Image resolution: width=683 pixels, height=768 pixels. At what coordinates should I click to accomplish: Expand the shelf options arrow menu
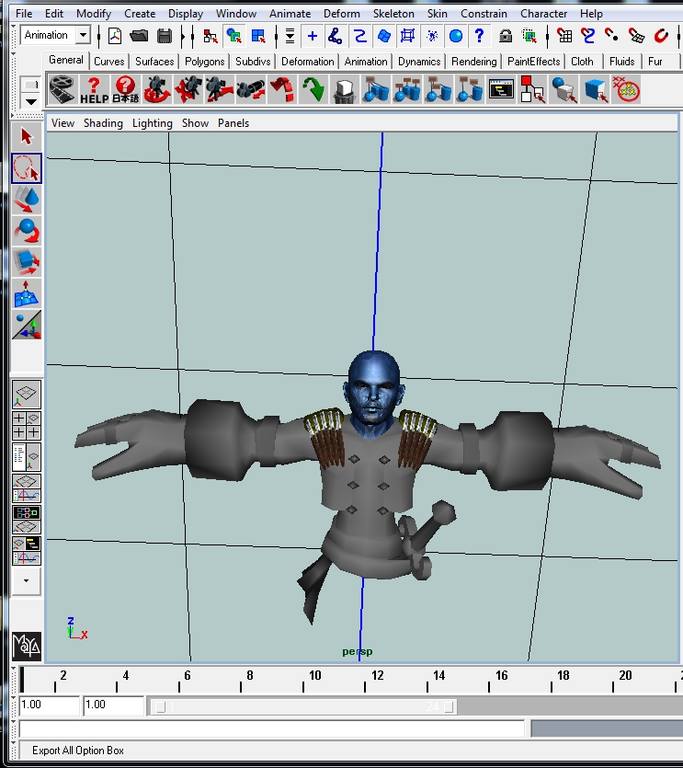point(31,101)
